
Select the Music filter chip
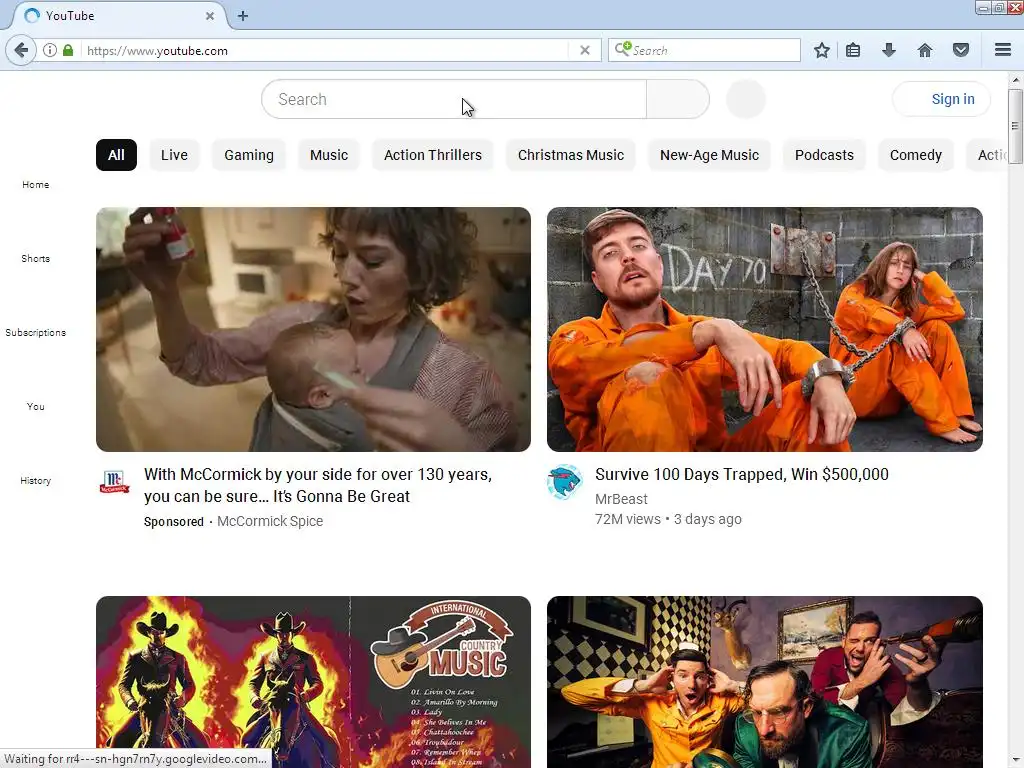[329, 155]
